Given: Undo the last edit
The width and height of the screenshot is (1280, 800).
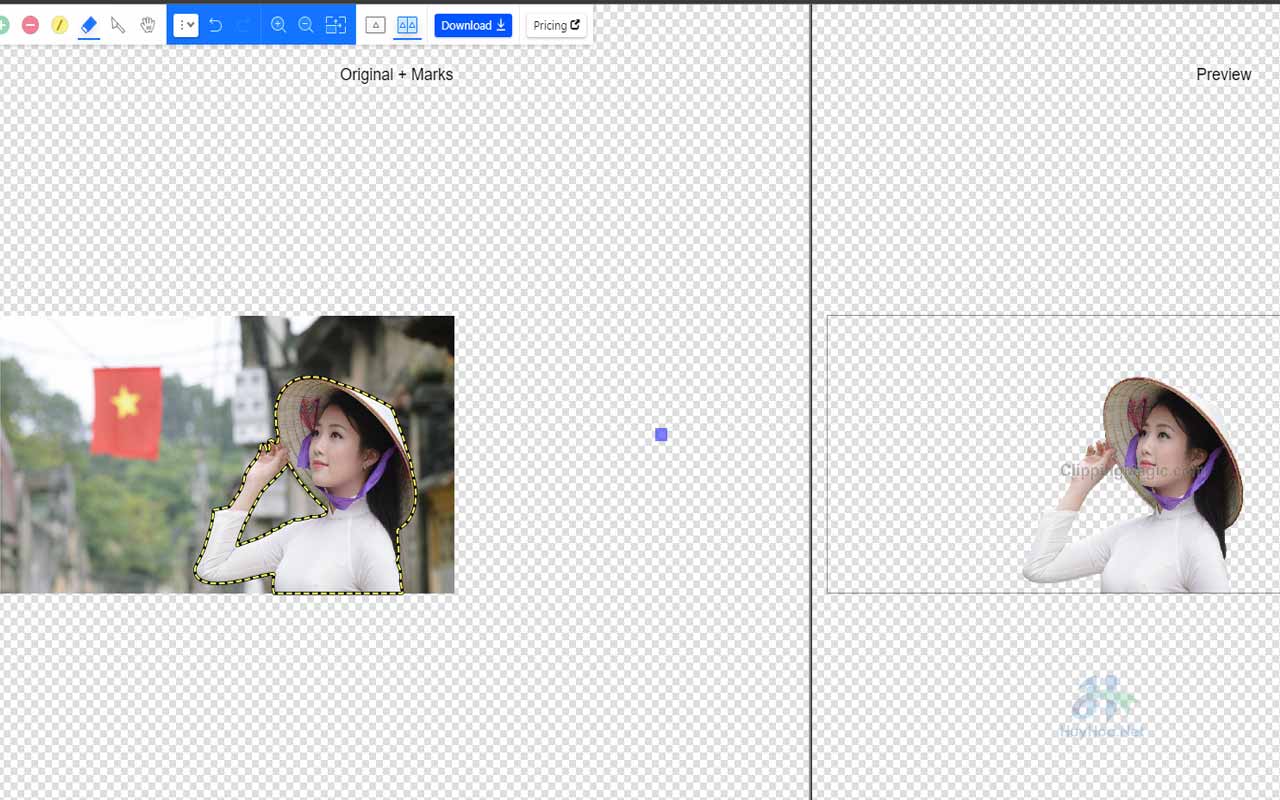Looking at the screenshot, I should (x=215, y=25).
